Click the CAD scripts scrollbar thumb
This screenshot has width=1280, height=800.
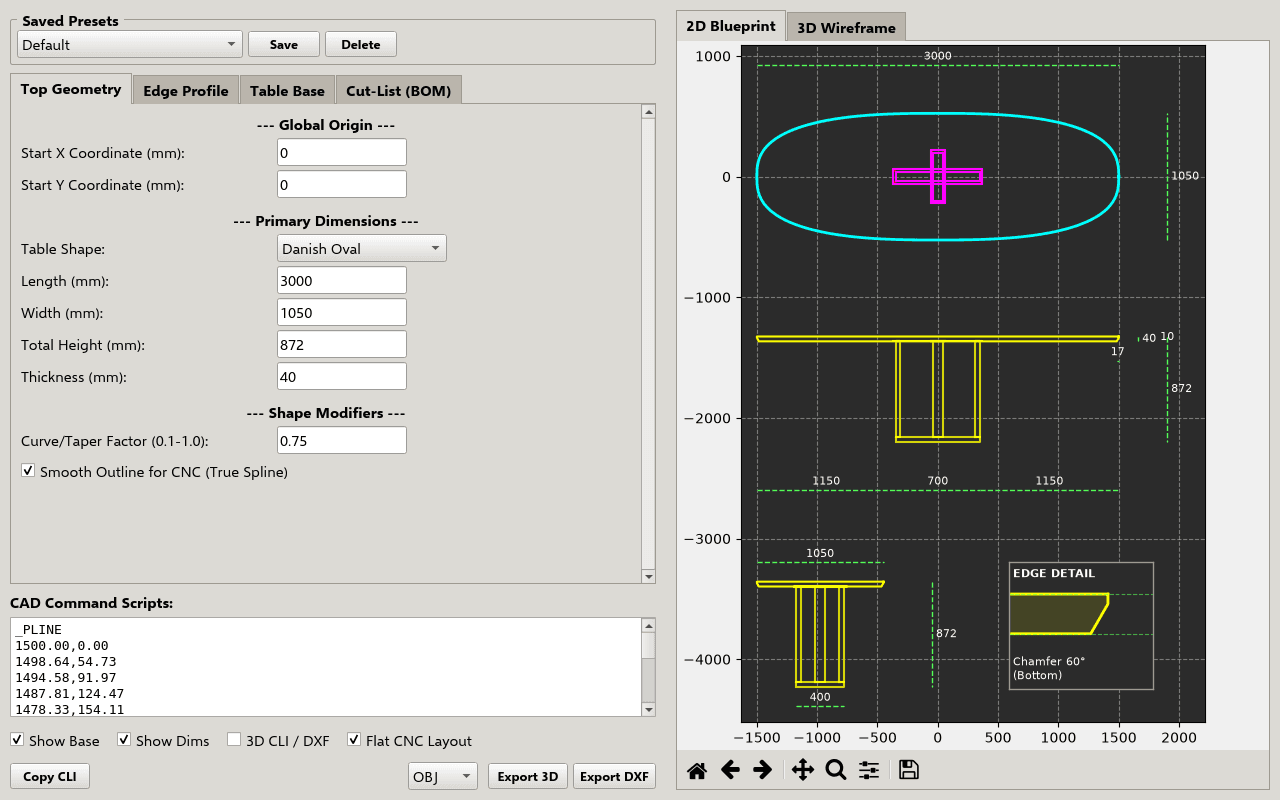[x=649, y=646]
